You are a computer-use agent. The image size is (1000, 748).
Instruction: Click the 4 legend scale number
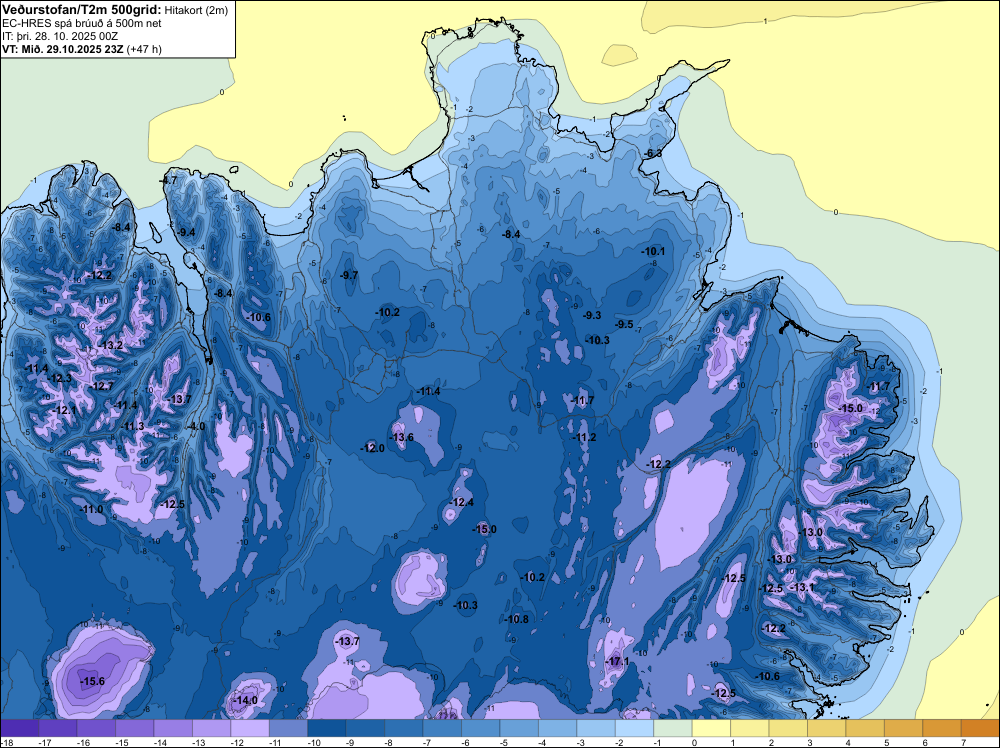848,742
